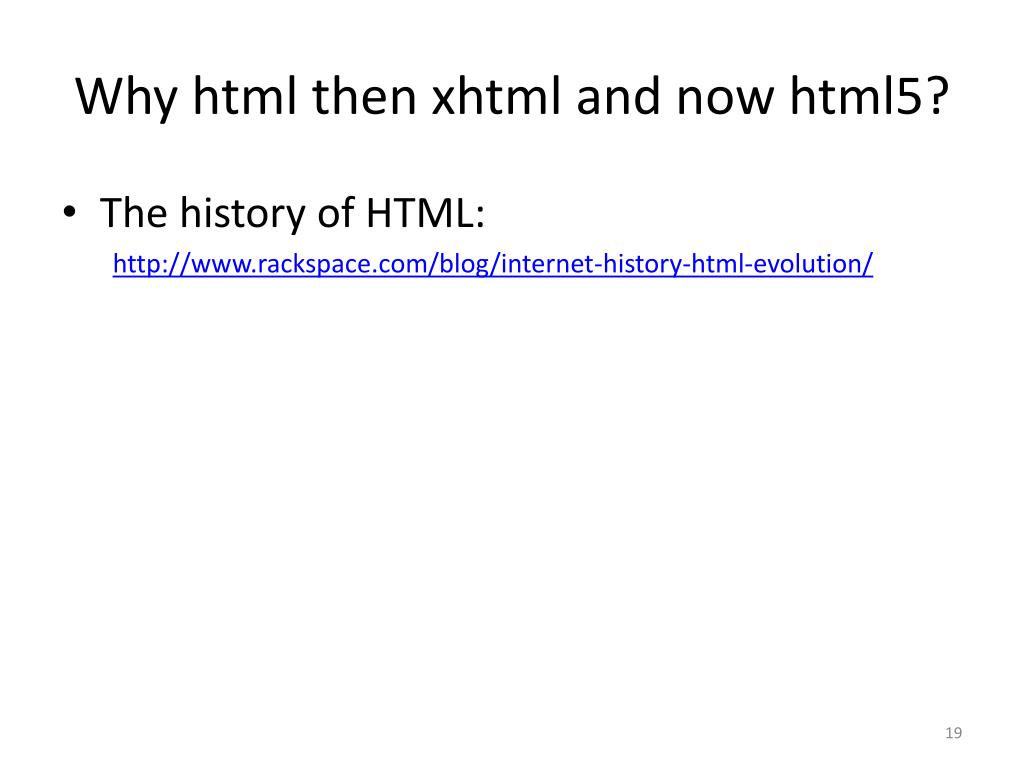Click the slide number 19
Image resolution: width=1024 pixels, height=768 pixels.
[953, 733]
